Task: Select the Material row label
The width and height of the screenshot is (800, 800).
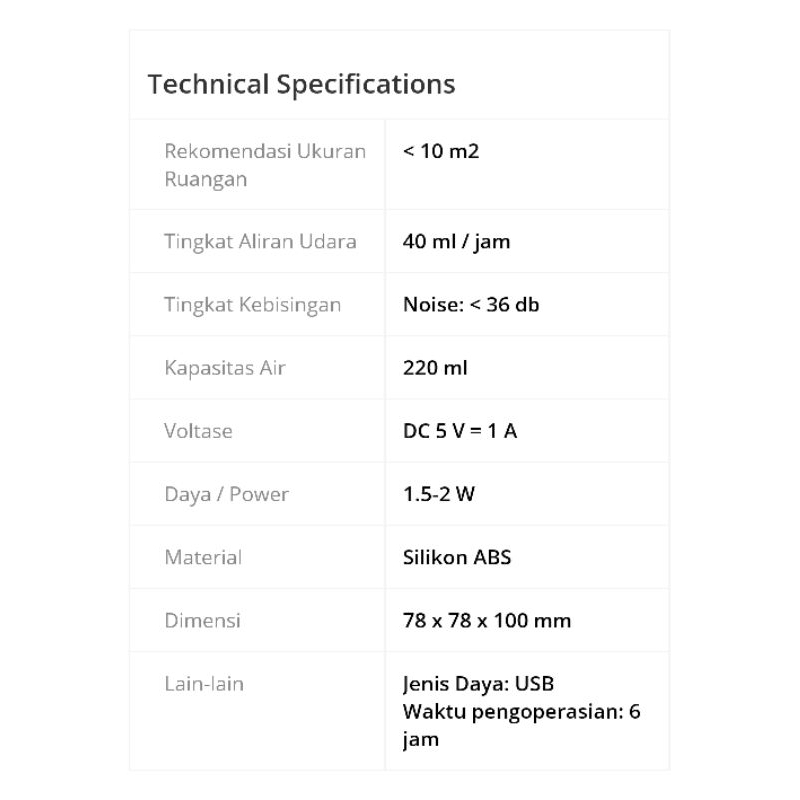Action: point(203,557)
